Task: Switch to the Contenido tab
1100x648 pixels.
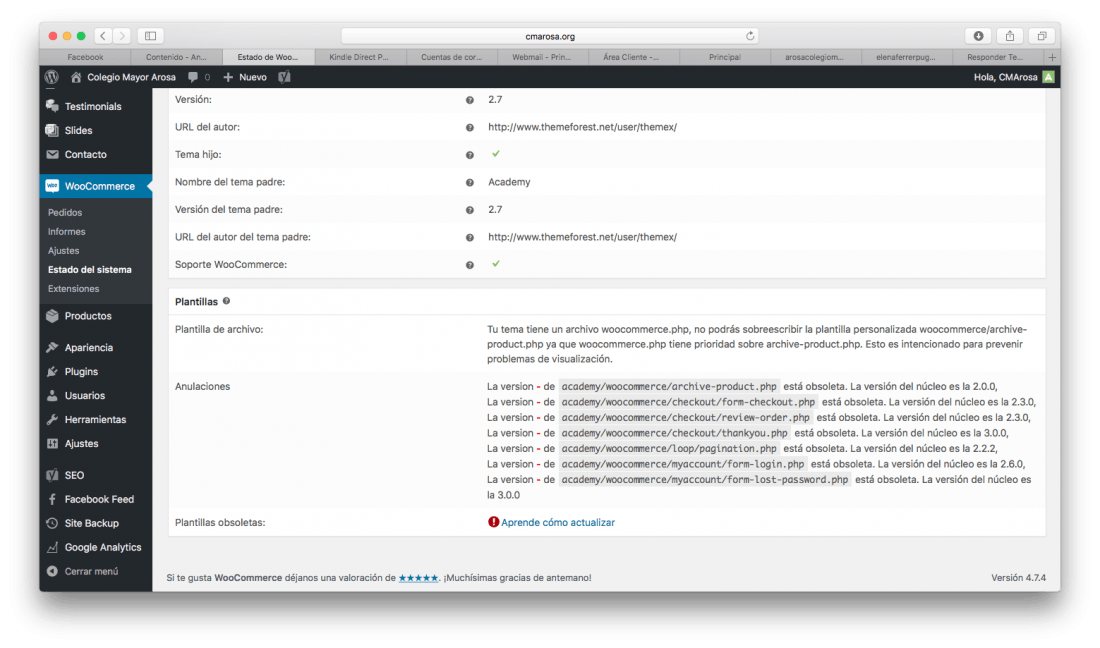Action: (x=176, y=57)
